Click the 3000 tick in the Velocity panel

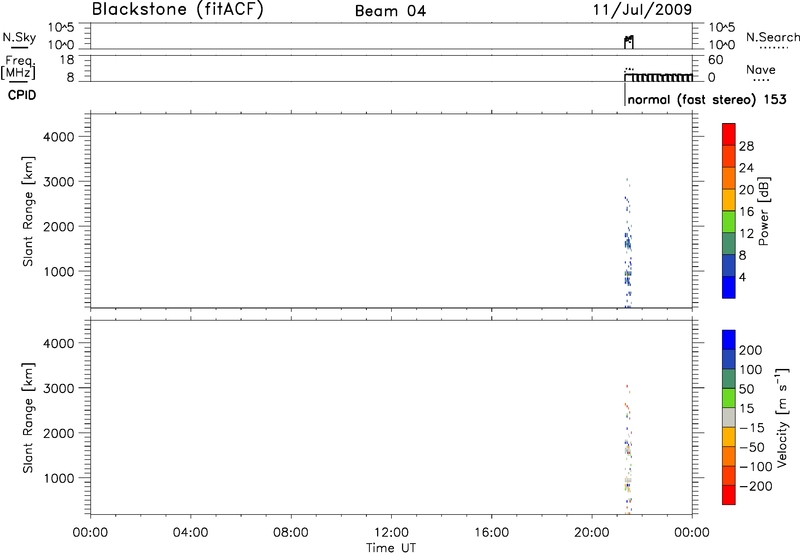(59, 388)
